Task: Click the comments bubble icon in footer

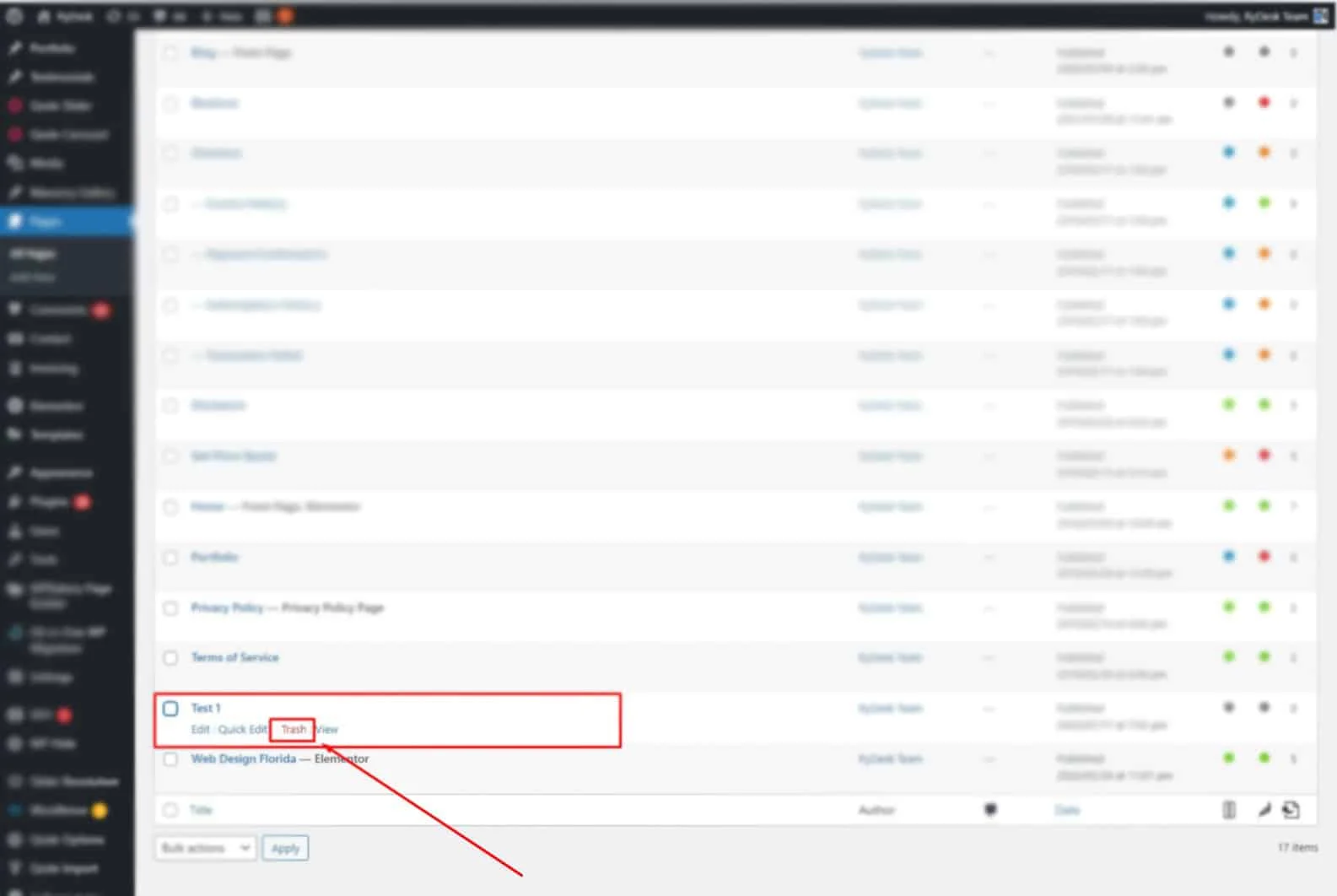Action: (990, 810)
